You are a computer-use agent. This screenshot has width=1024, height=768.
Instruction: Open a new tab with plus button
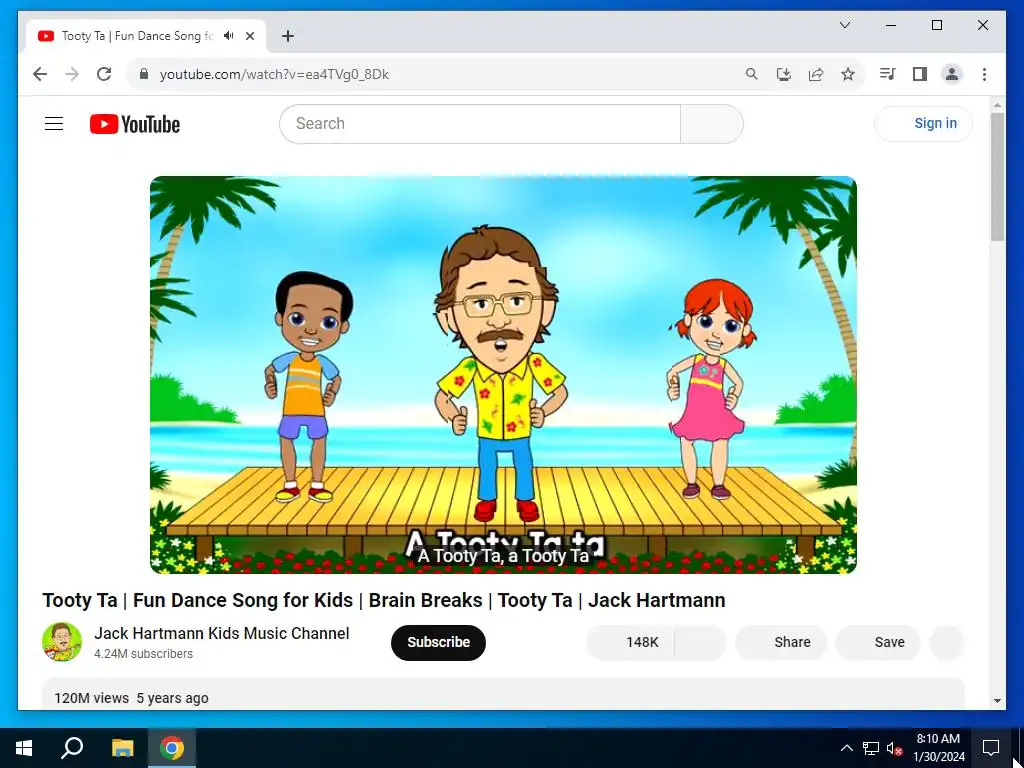287,36
